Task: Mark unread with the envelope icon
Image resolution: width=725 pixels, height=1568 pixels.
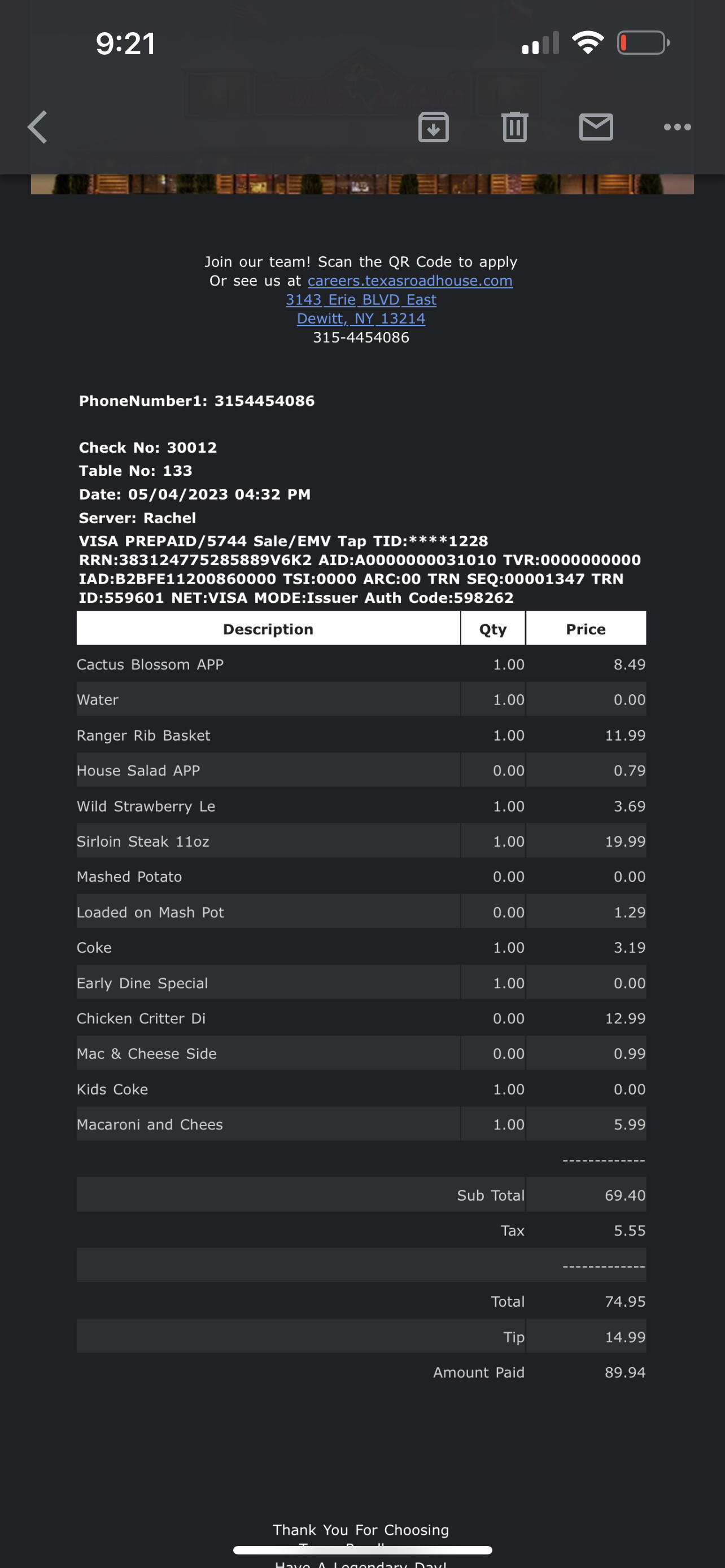Action: click(x=596, y=127)
